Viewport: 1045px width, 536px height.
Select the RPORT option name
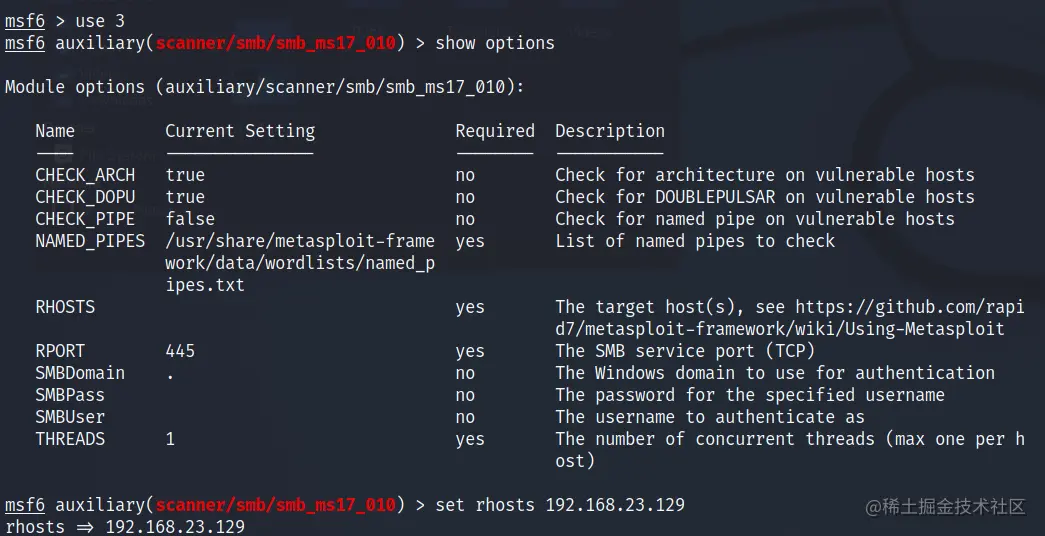click(x=60, y=351)
